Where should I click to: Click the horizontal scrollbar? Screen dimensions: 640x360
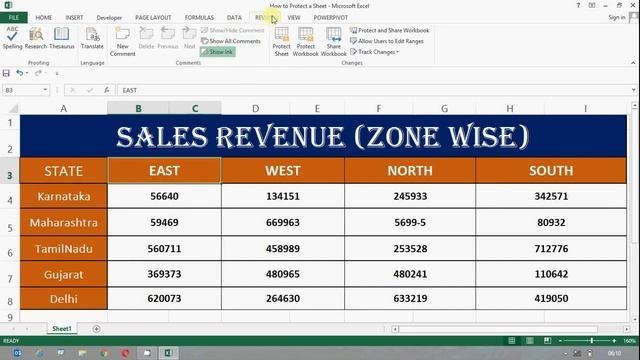498,329
